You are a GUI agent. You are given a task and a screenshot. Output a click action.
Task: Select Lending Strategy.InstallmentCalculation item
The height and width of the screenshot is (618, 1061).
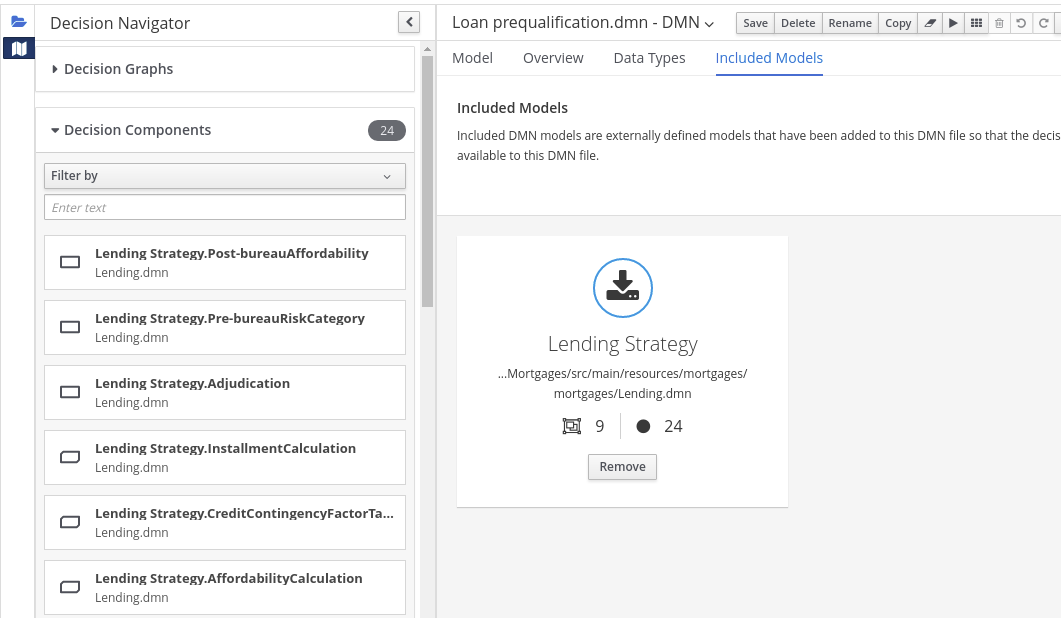[x=225, y=458]
